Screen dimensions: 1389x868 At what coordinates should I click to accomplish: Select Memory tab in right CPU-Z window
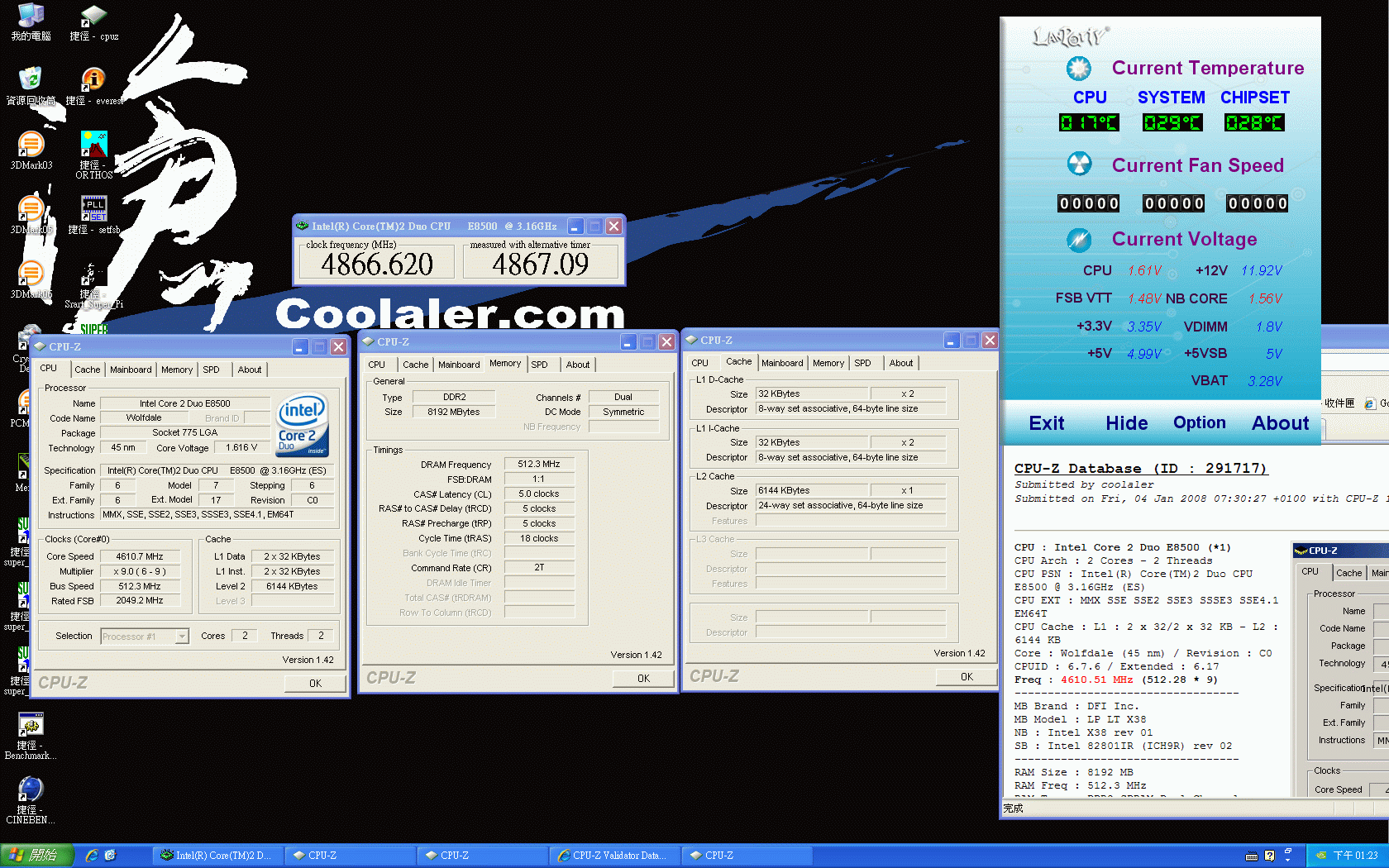828,363
